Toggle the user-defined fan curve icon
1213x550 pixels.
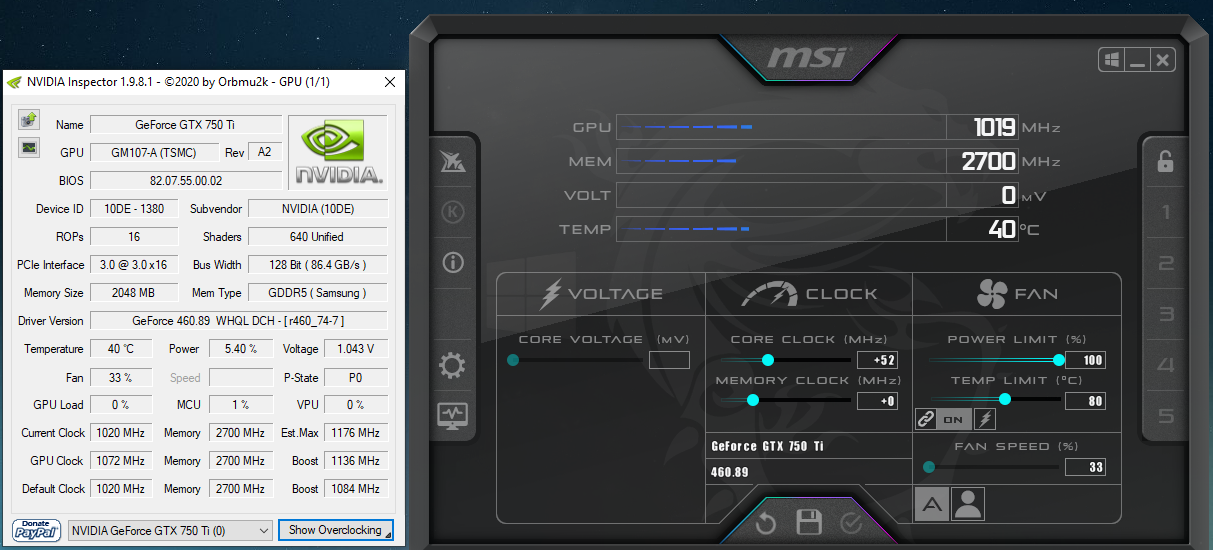[x=968, y=504]
